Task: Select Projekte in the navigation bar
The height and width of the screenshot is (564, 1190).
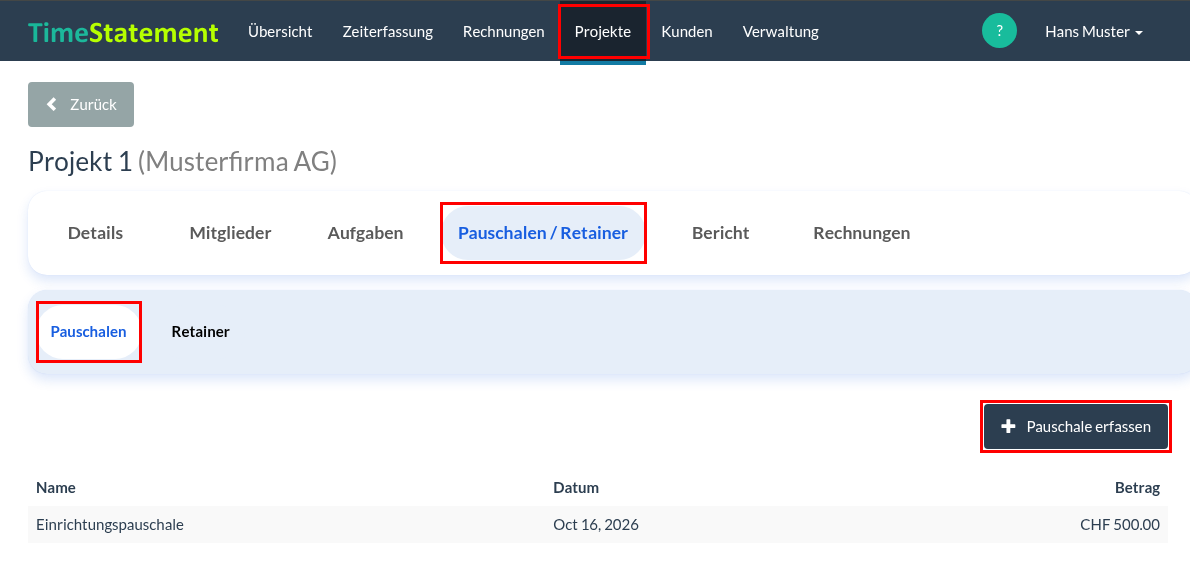Action: [x=603, y=32]
